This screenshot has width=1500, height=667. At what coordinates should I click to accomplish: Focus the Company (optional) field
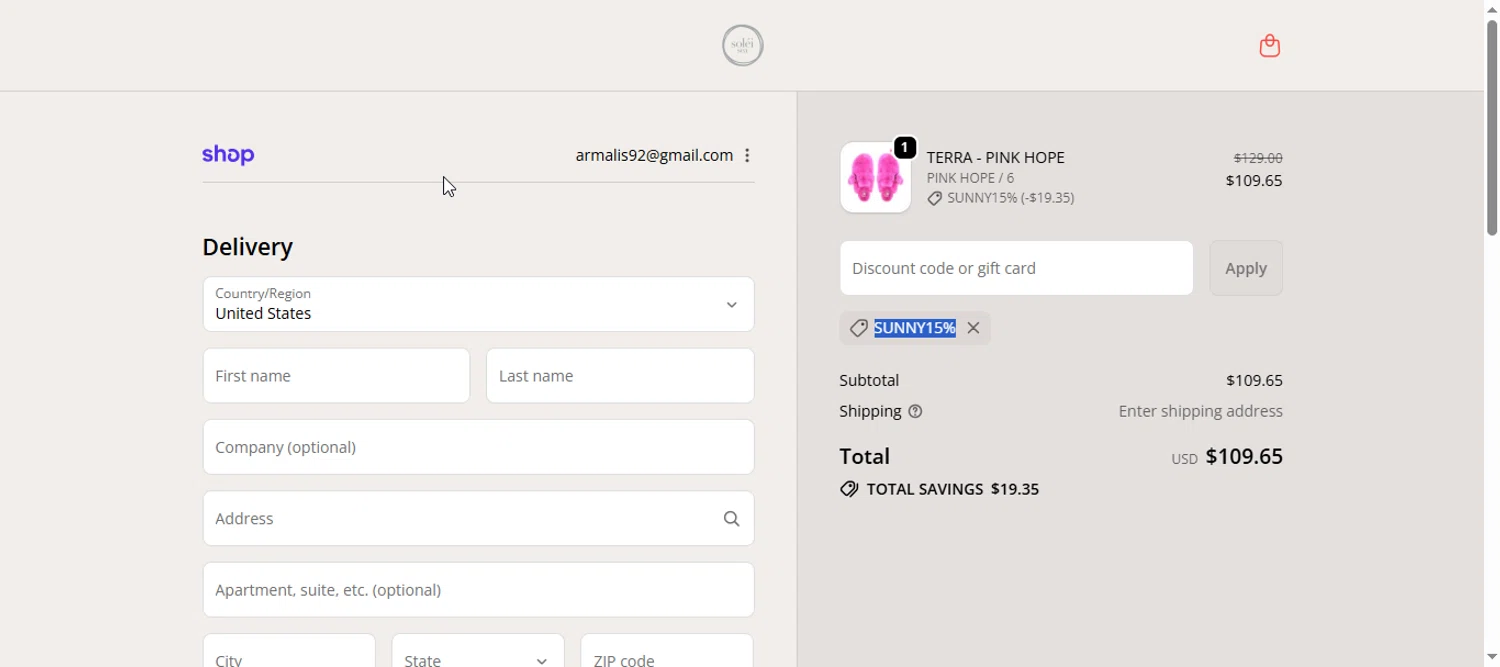coord(478,447)
